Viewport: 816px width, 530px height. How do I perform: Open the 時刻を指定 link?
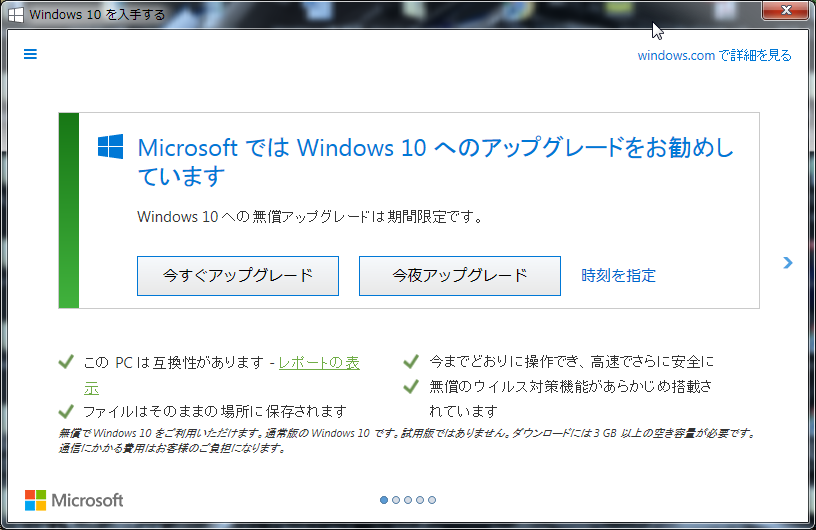pos(618,275)
